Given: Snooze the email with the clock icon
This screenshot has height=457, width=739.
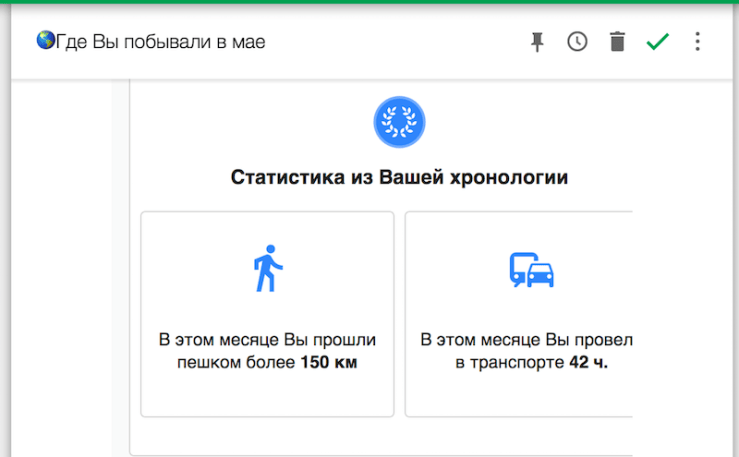Looking at the screenshot, I should coord(577,42).
